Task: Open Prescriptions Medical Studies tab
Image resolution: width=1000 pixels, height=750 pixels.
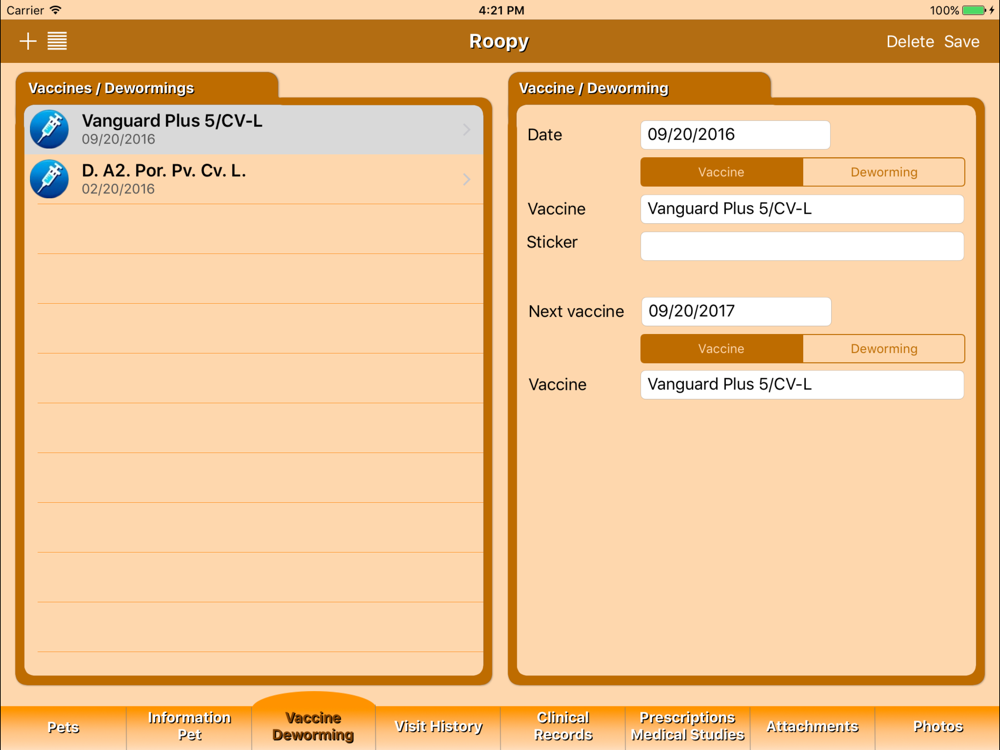Action: click(x=688, y=727)
